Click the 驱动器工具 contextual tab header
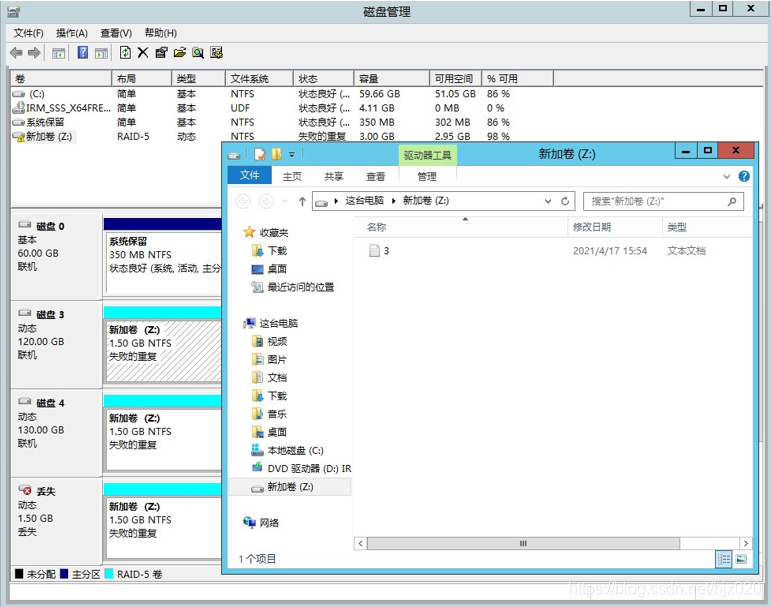This screenshot has width=771, height=607. (x=427, y=155)
